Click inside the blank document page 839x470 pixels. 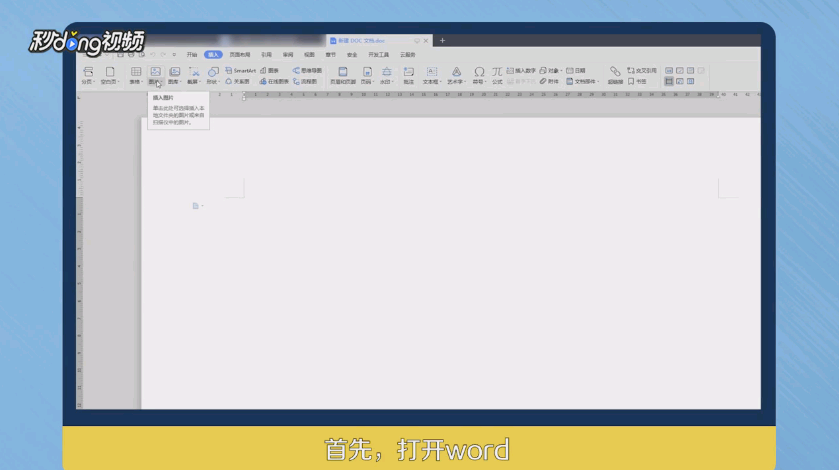451,262
